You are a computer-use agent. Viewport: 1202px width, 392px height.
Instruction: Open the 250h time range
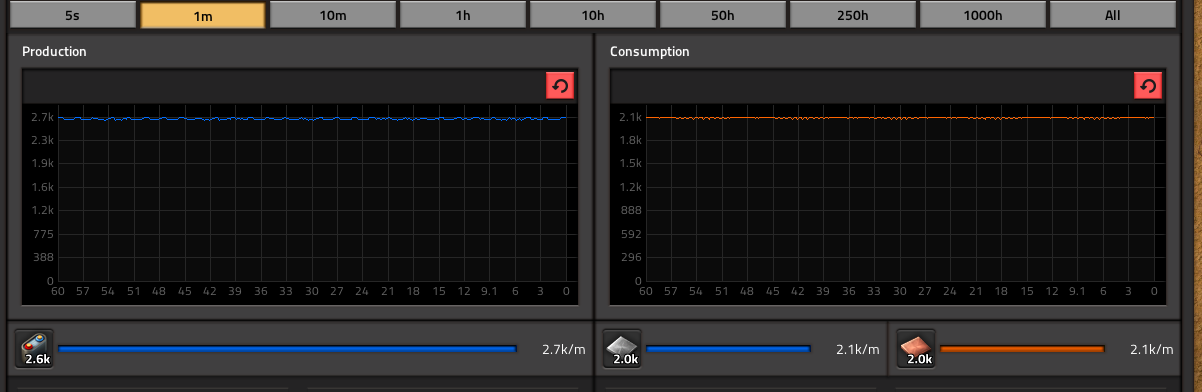852,15
